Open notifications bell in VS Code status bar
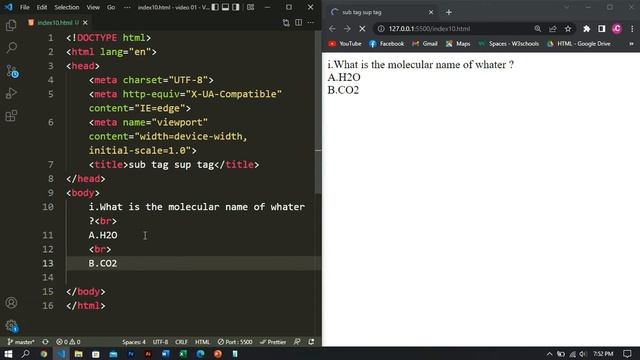Screen dimensions: 640x360 (x=311, y=342)
